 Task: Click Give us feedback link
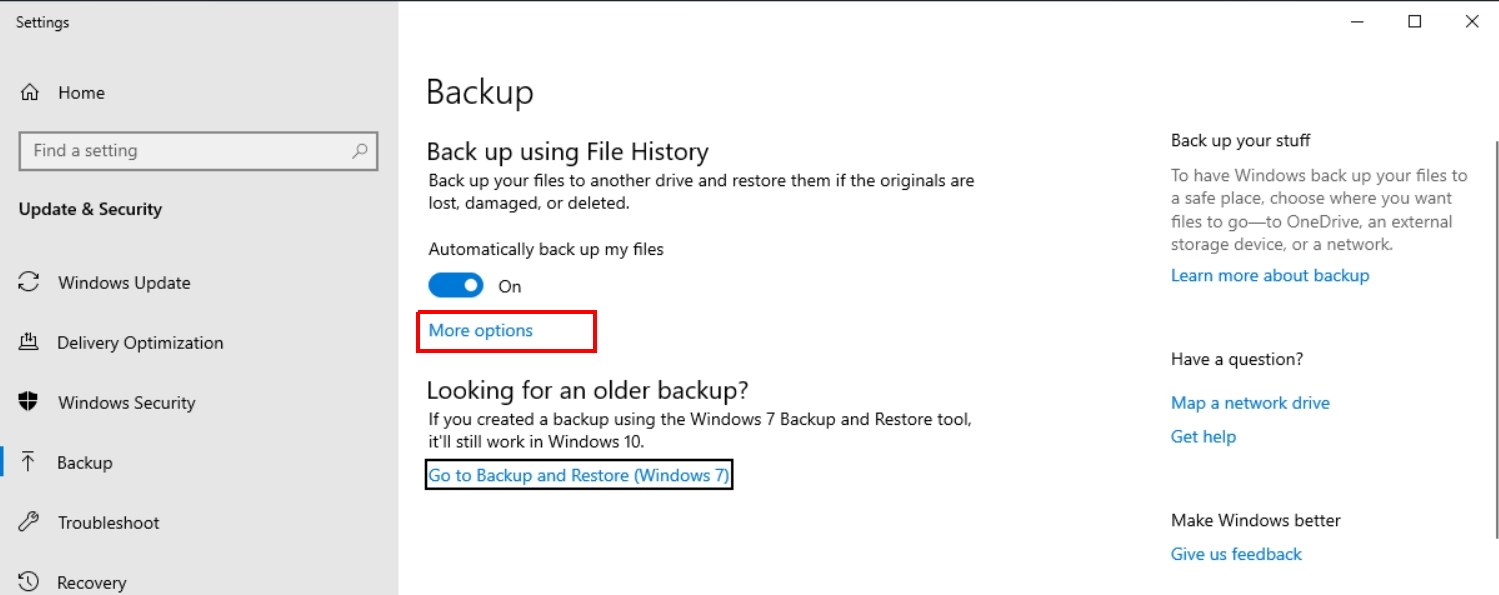pos(1236,554)
